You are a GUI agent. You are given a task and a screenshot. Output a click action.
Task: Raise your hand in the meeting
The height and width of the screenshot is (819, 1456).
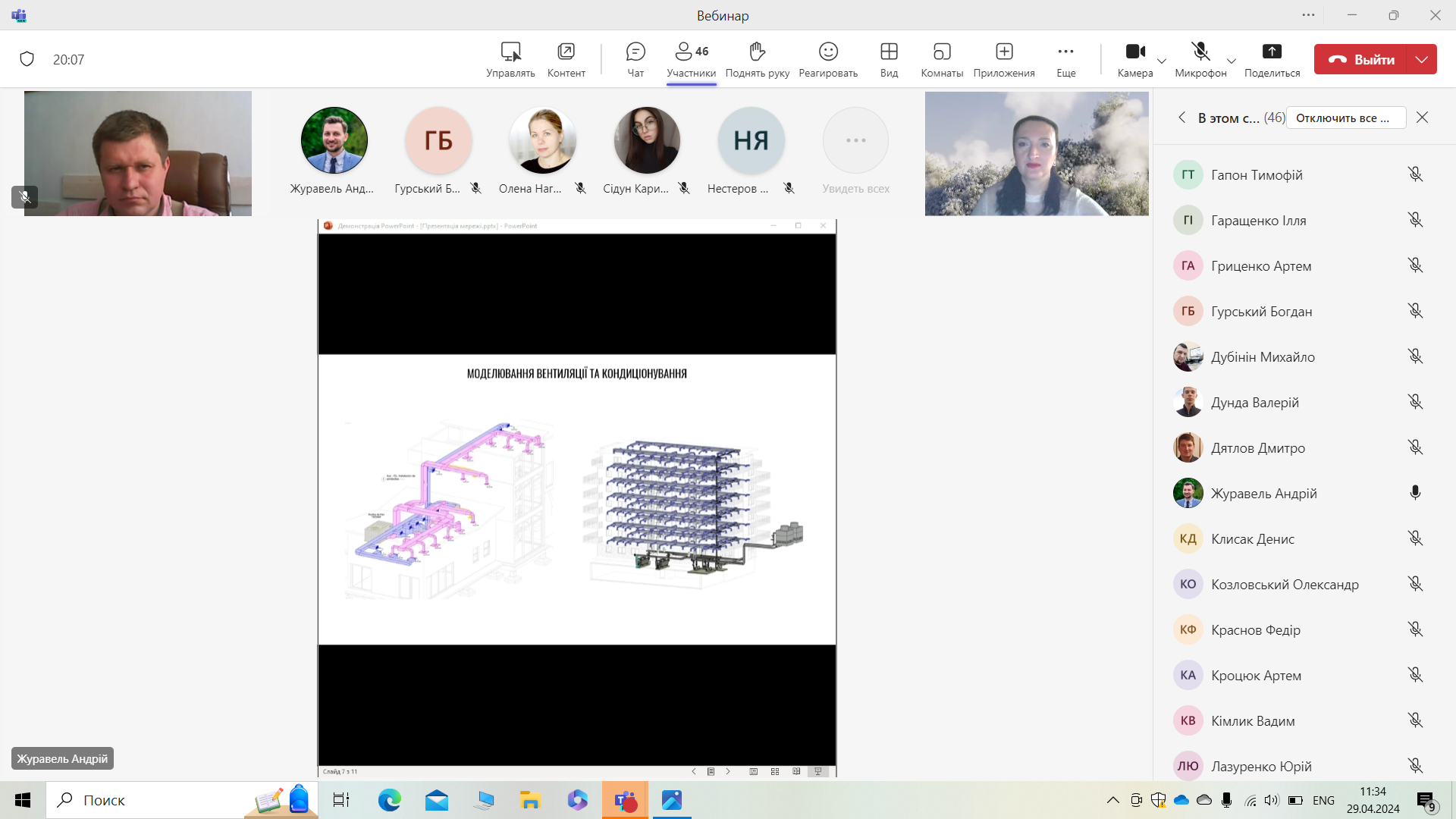(757, 59)
